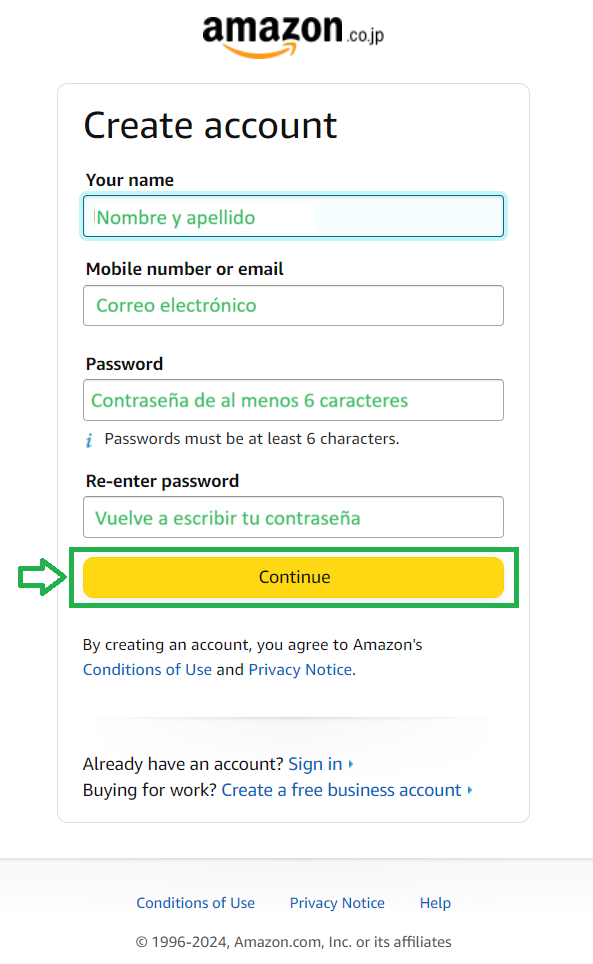Viewport: 593px width, 964px height.
Task: Click the arrow after Create a free business account
Action: point(469,790)
